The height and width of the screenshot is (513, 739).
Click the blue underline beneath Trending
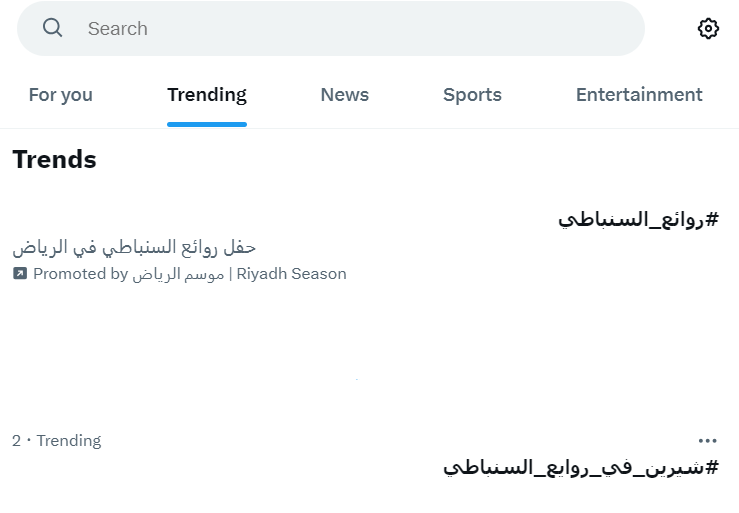207,124
